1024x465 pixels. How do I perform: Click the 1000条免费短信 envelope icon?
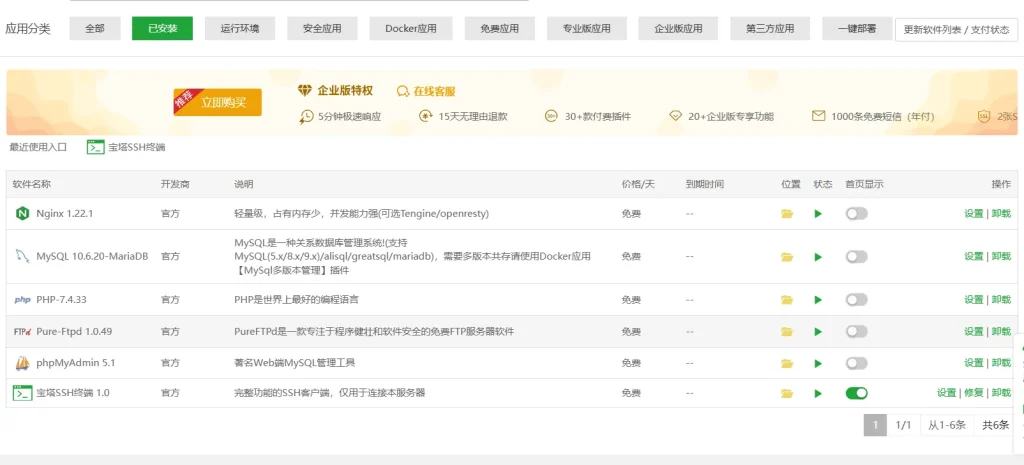click(818, 116)
